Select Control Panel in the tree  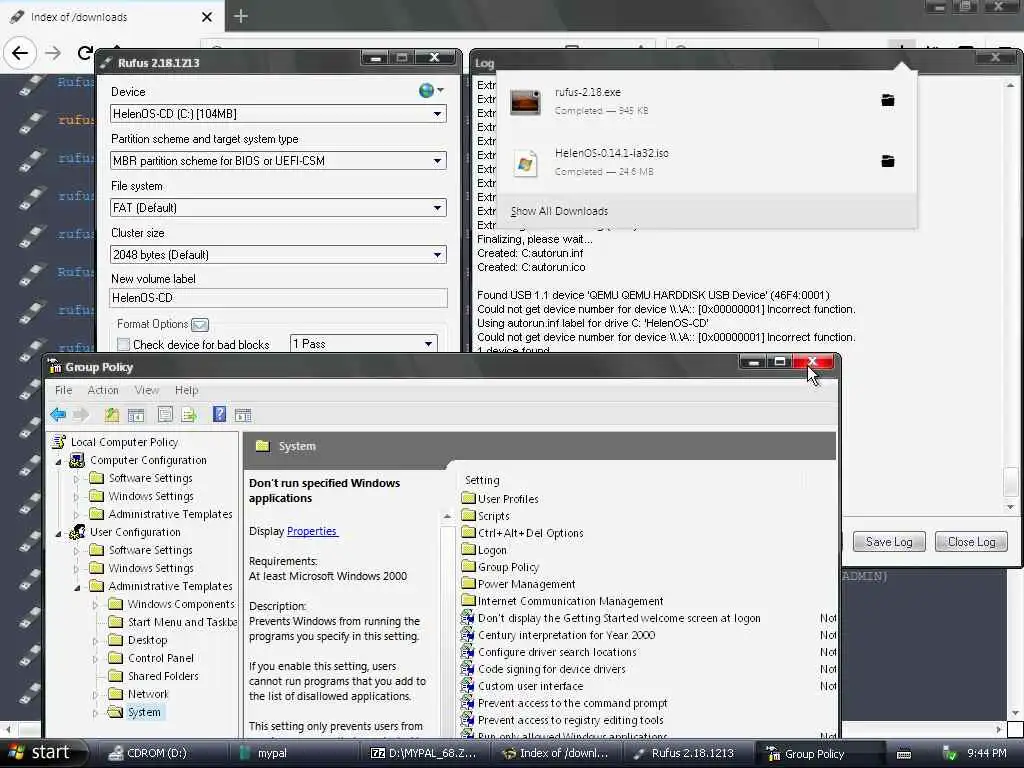click(161, 658)
